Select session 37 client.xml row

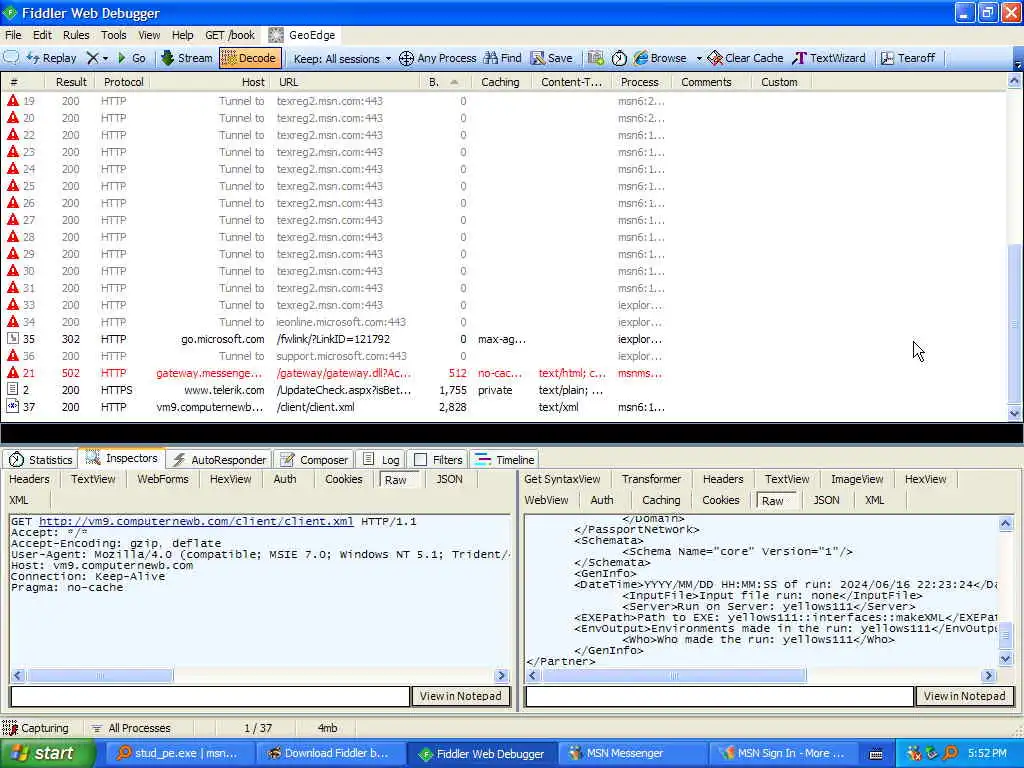503,407
